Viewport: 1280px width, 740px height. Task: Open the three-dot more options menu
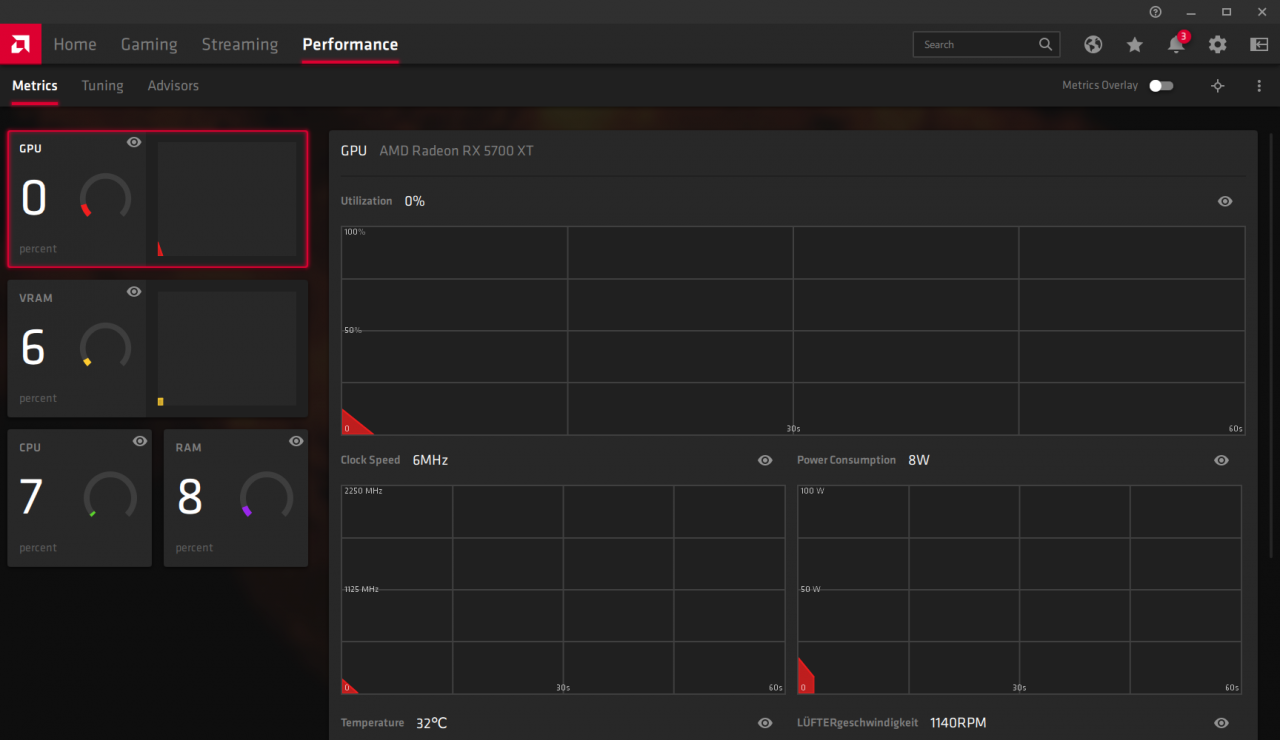[x=1259, y=86]
